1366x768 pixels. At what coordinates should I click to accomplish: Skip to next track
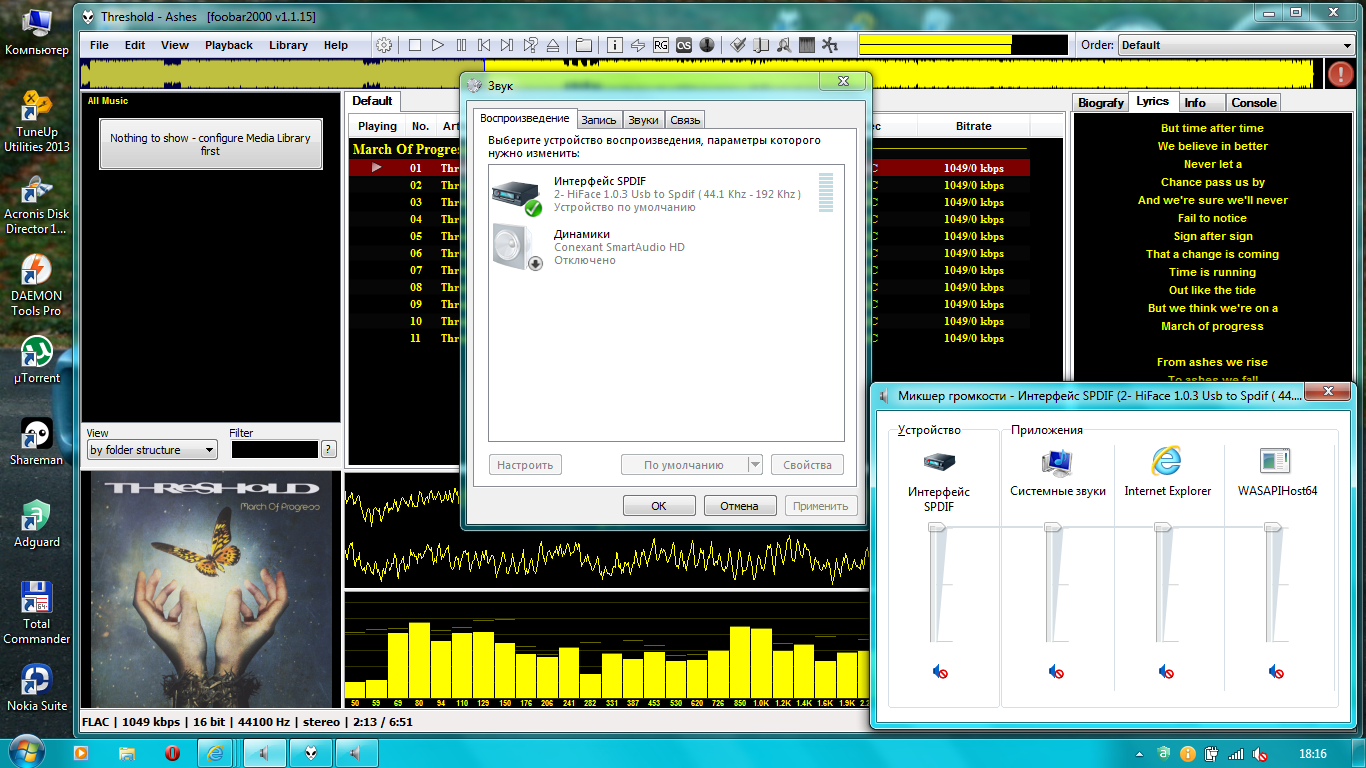[x=507, y=45]
